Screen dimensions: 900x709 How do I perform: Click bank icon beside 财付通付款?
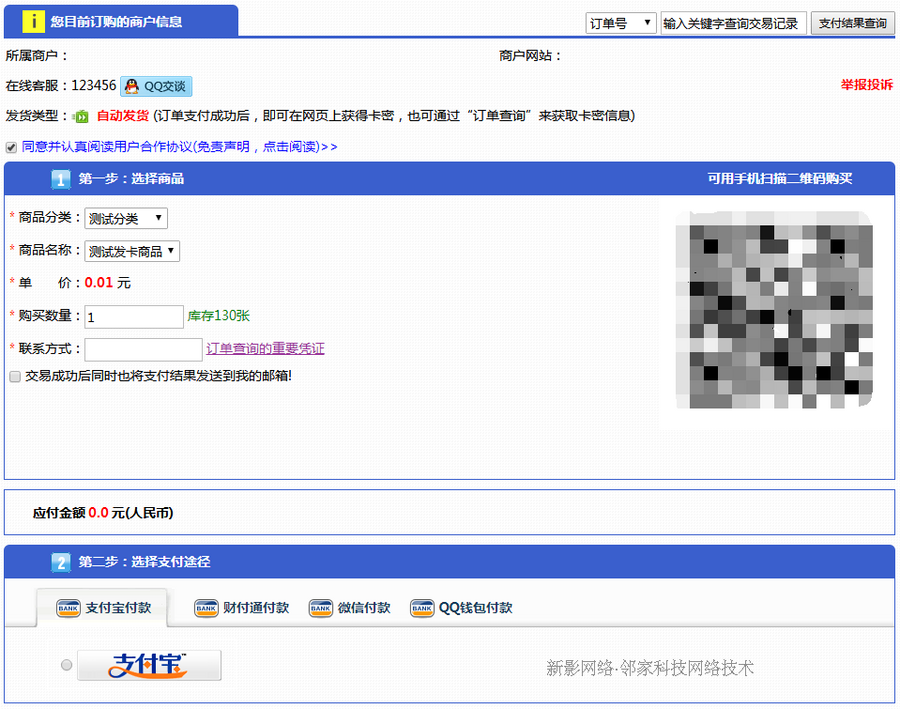[206, 608]
